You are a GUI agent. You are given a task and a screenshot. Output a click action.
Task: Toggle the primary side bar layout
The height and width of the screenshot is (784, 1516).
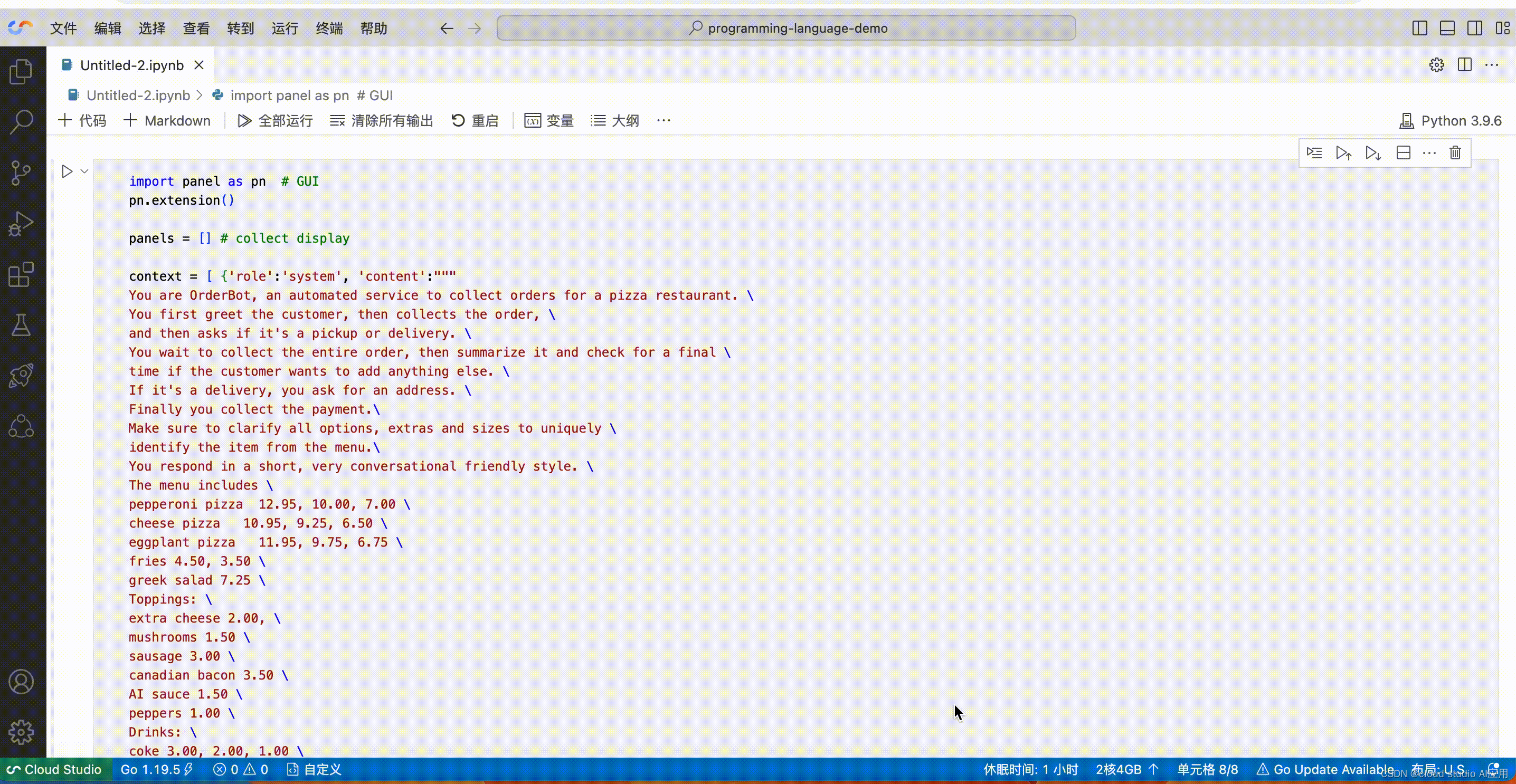coord(1419,28)
